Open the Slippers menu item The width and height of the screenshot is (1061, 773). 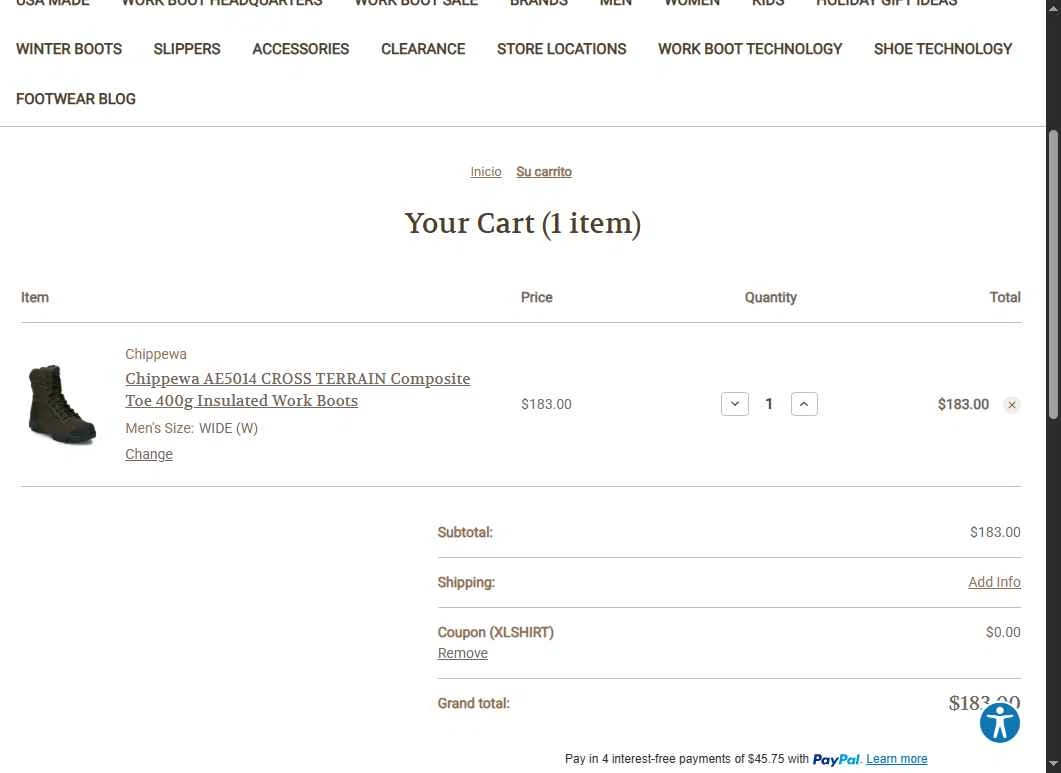[187, 49]
